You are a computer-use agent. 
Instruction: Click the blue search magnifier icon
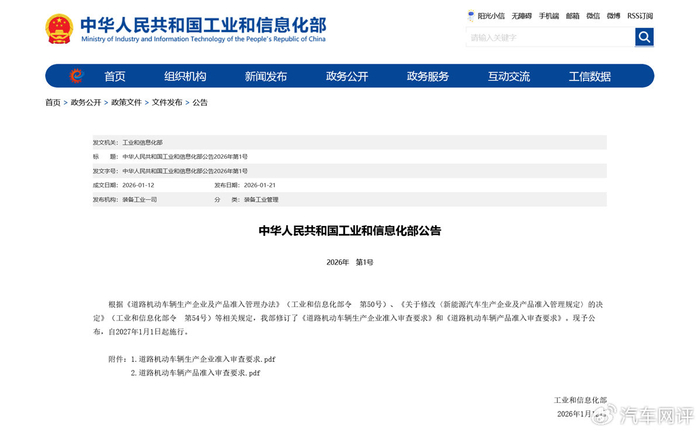644,37
